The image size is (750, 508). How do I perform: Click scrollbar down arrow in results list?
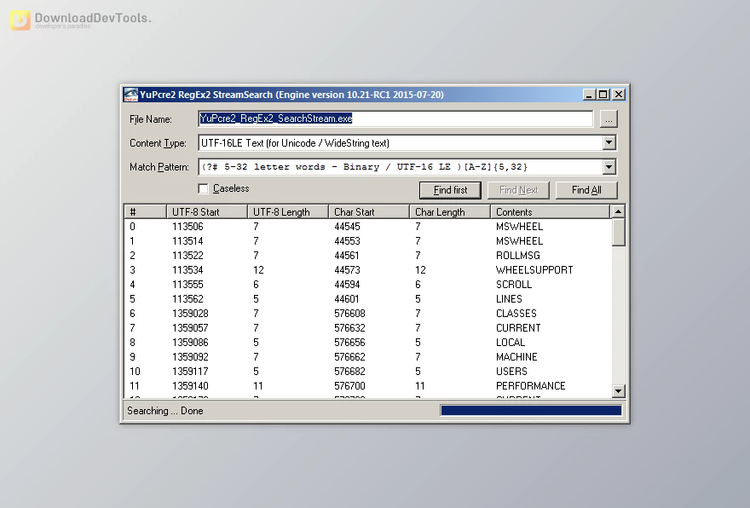pyautogui.click(x=618, y=391)
